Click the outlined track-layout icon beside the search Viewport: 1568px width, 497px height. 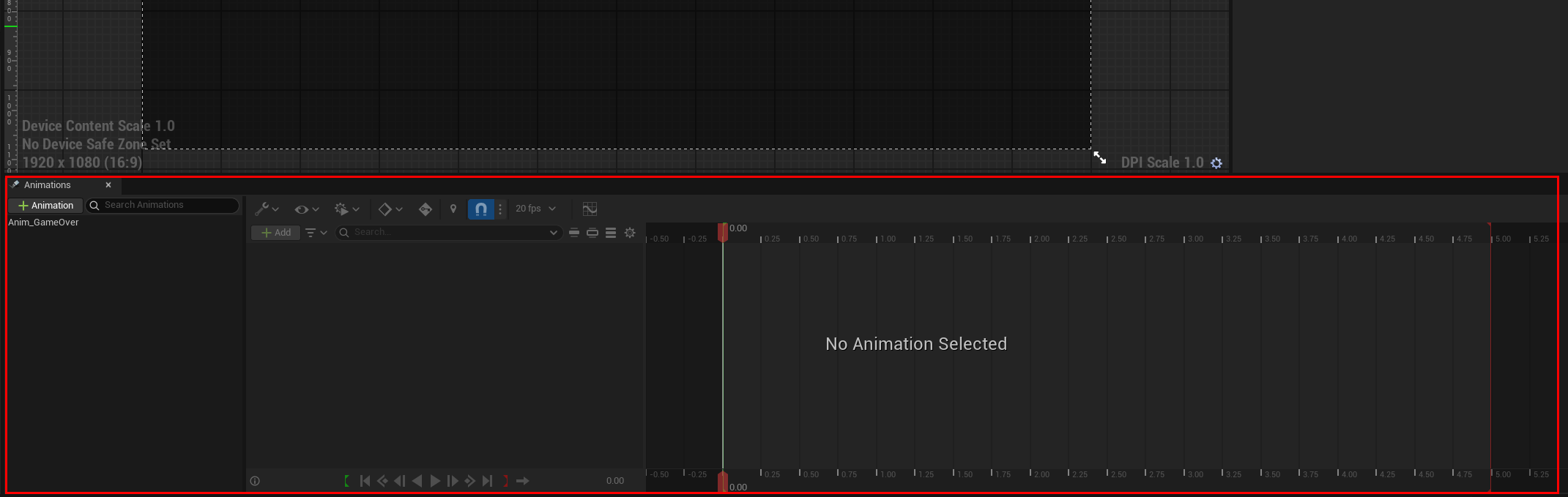coord(592,233)
